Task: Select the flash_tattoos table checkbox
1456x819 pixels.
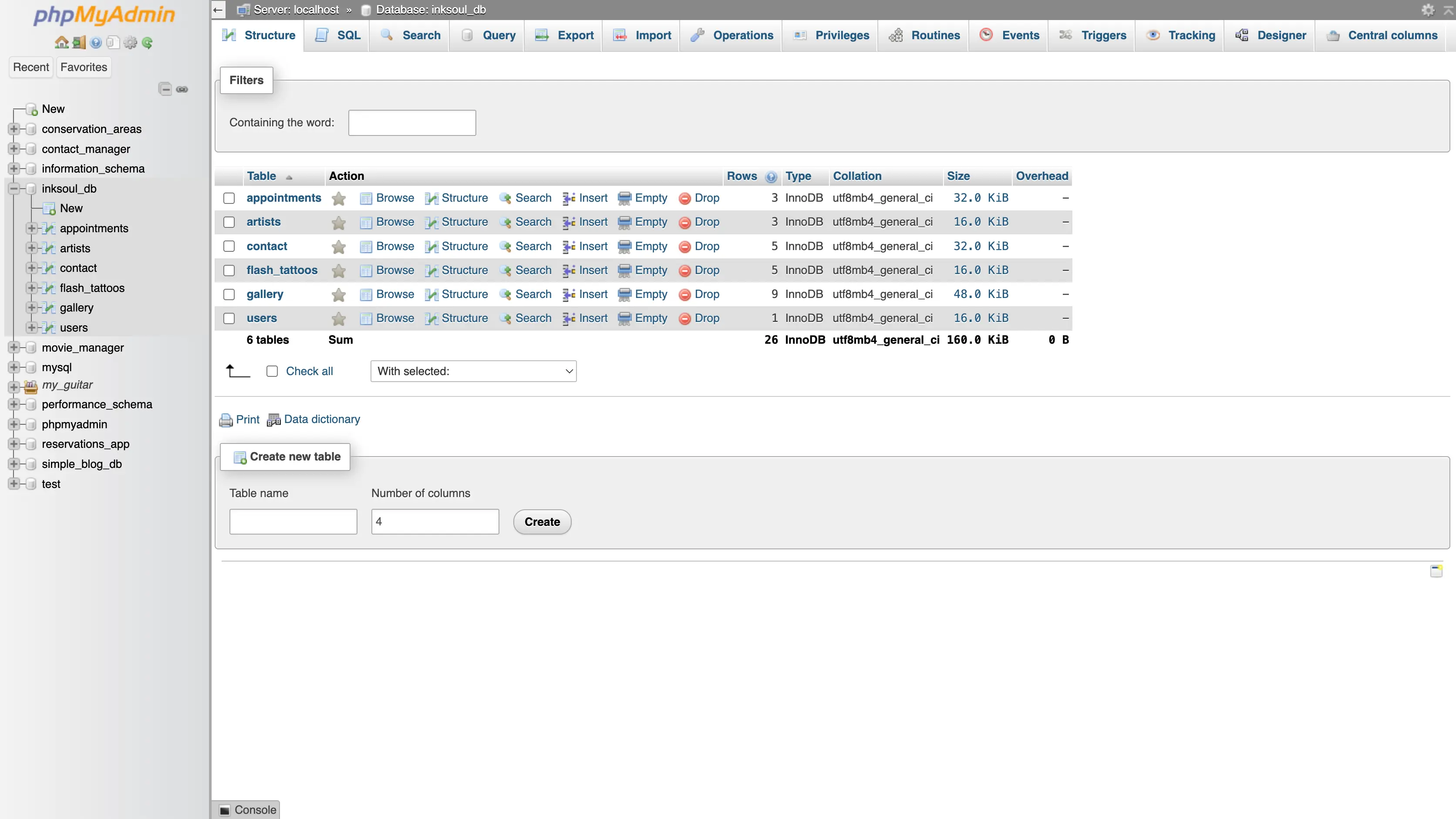Action: (x=229, y=271)
